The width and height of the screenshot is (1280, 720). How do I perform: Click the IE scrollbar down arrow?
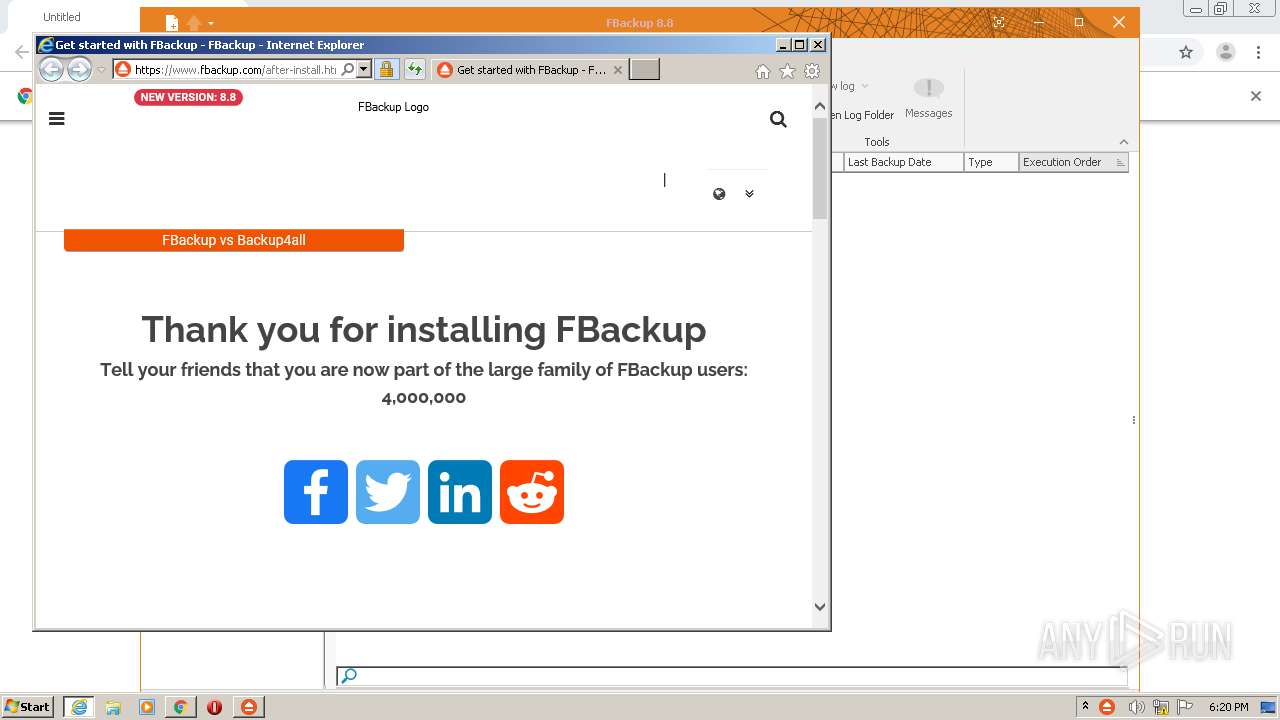click(x=820, y=606)
